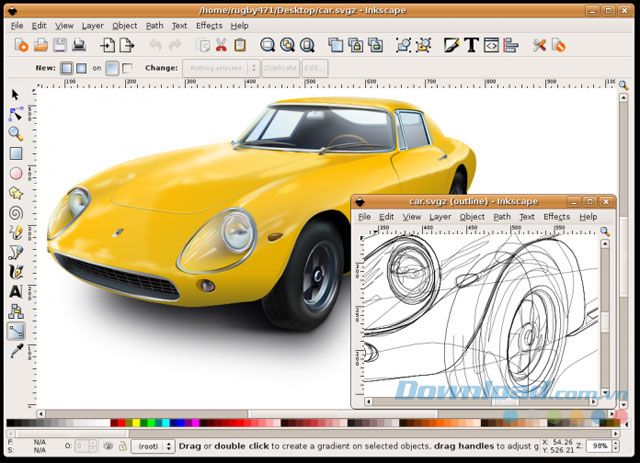640x463 pixels.
Task: Pick the magenta palette swatch
Action: (x=196, y=423)
